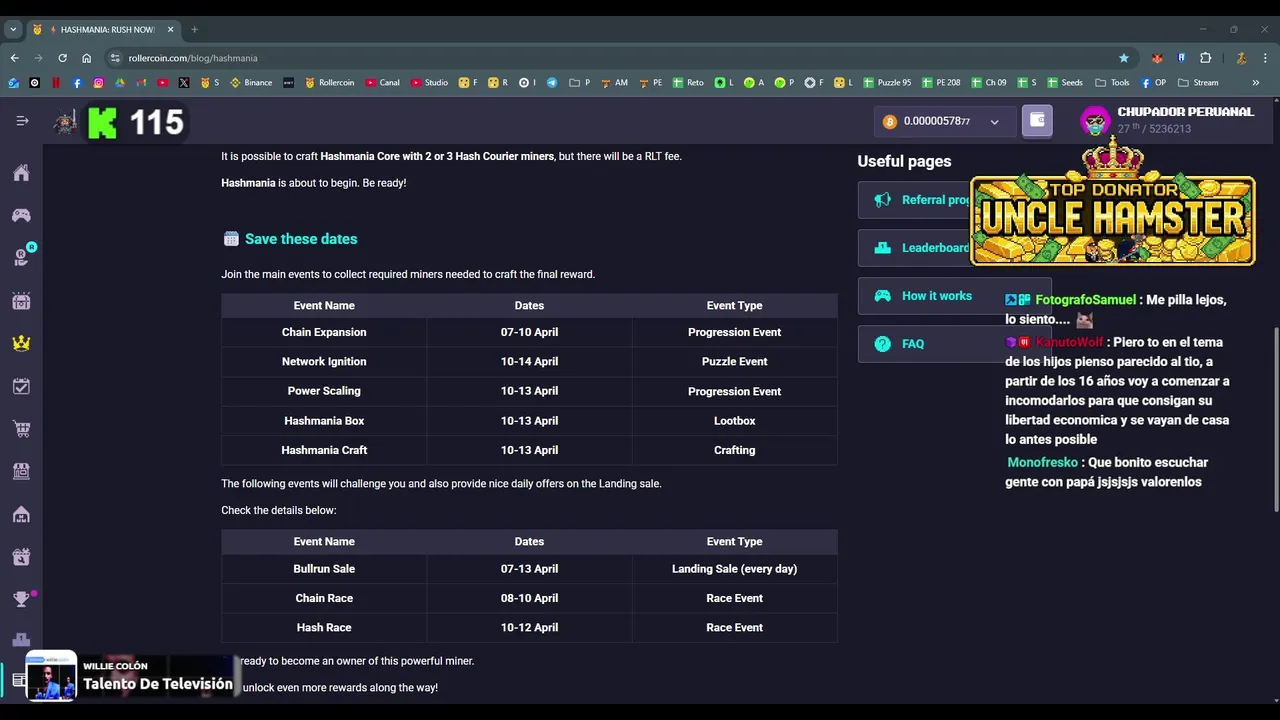Screen dimensions: 1280x720
Task: Click the Save these dates heading
Action: click(301, 239)
